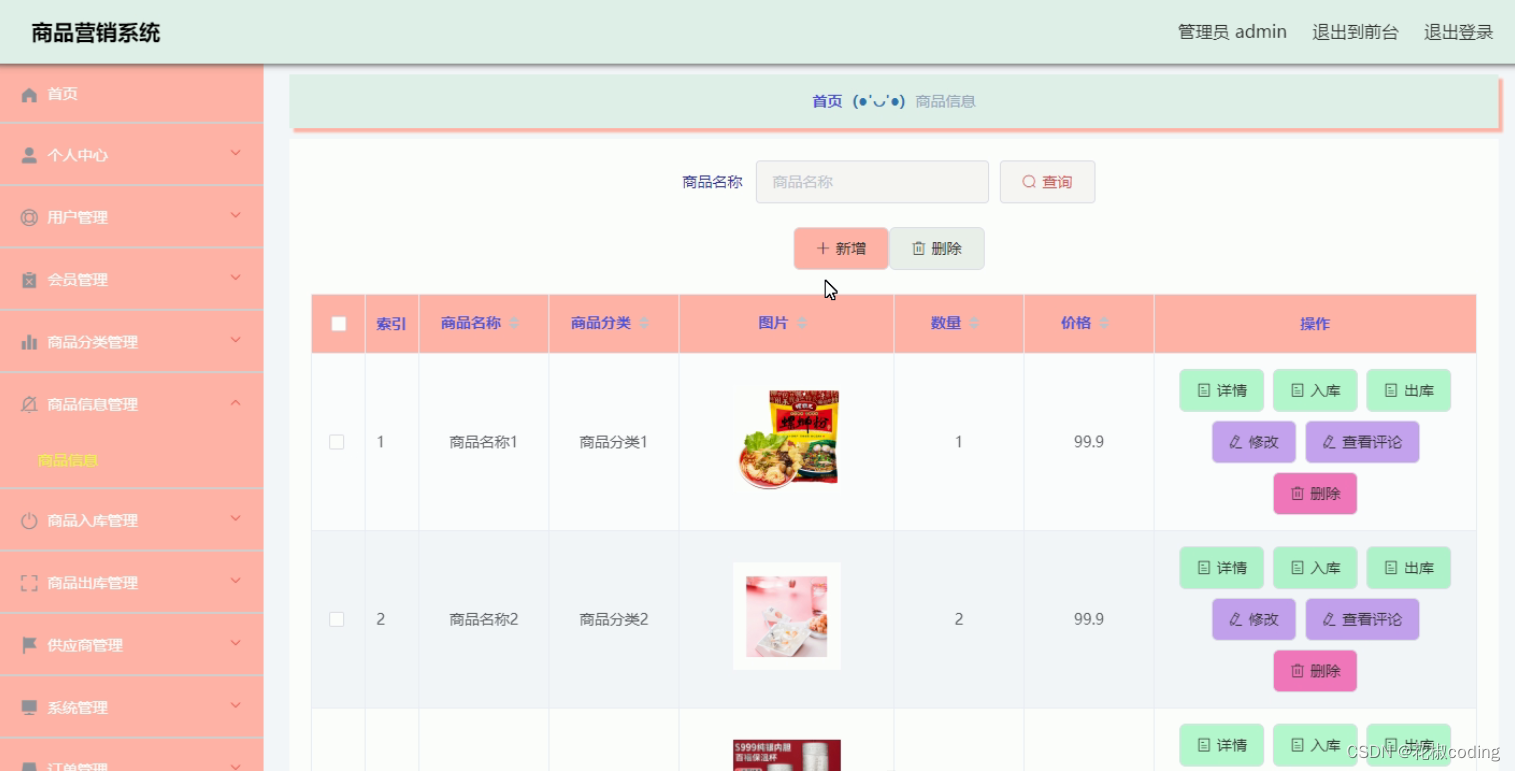Click inside the 商品名称 search input field

871,181
